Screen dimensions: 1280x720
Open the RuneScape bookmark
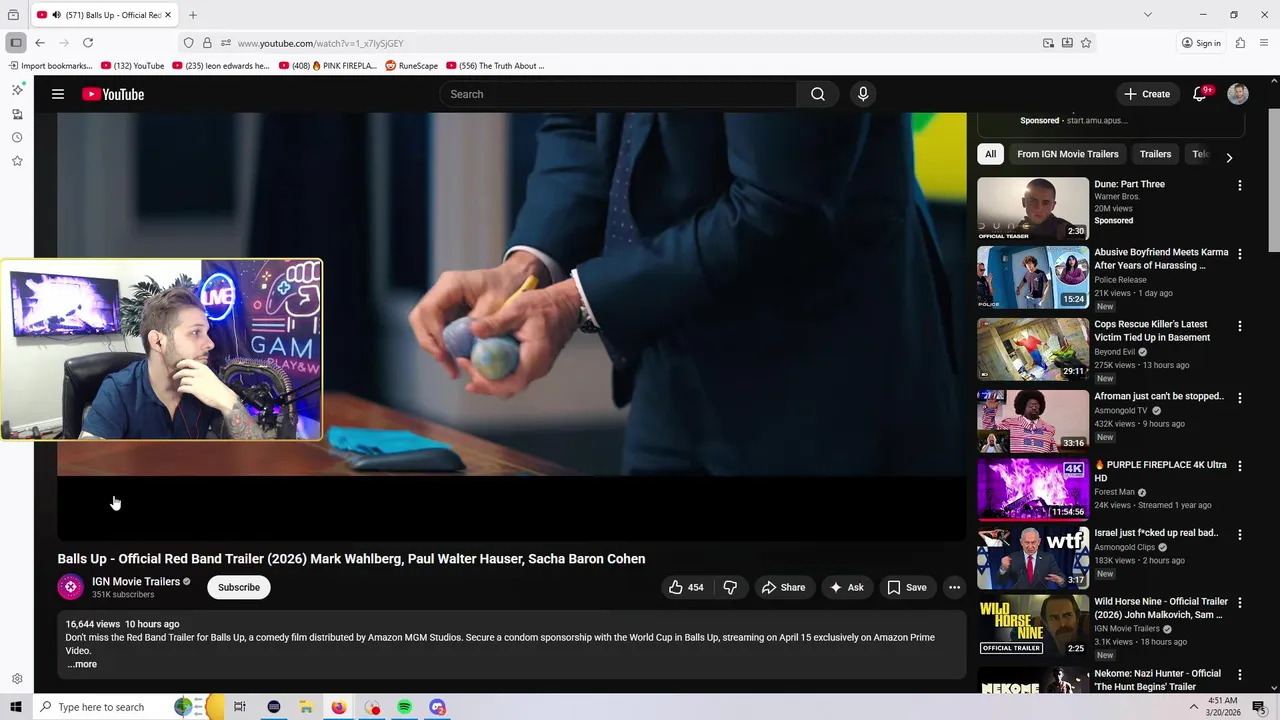coord(412,66)
